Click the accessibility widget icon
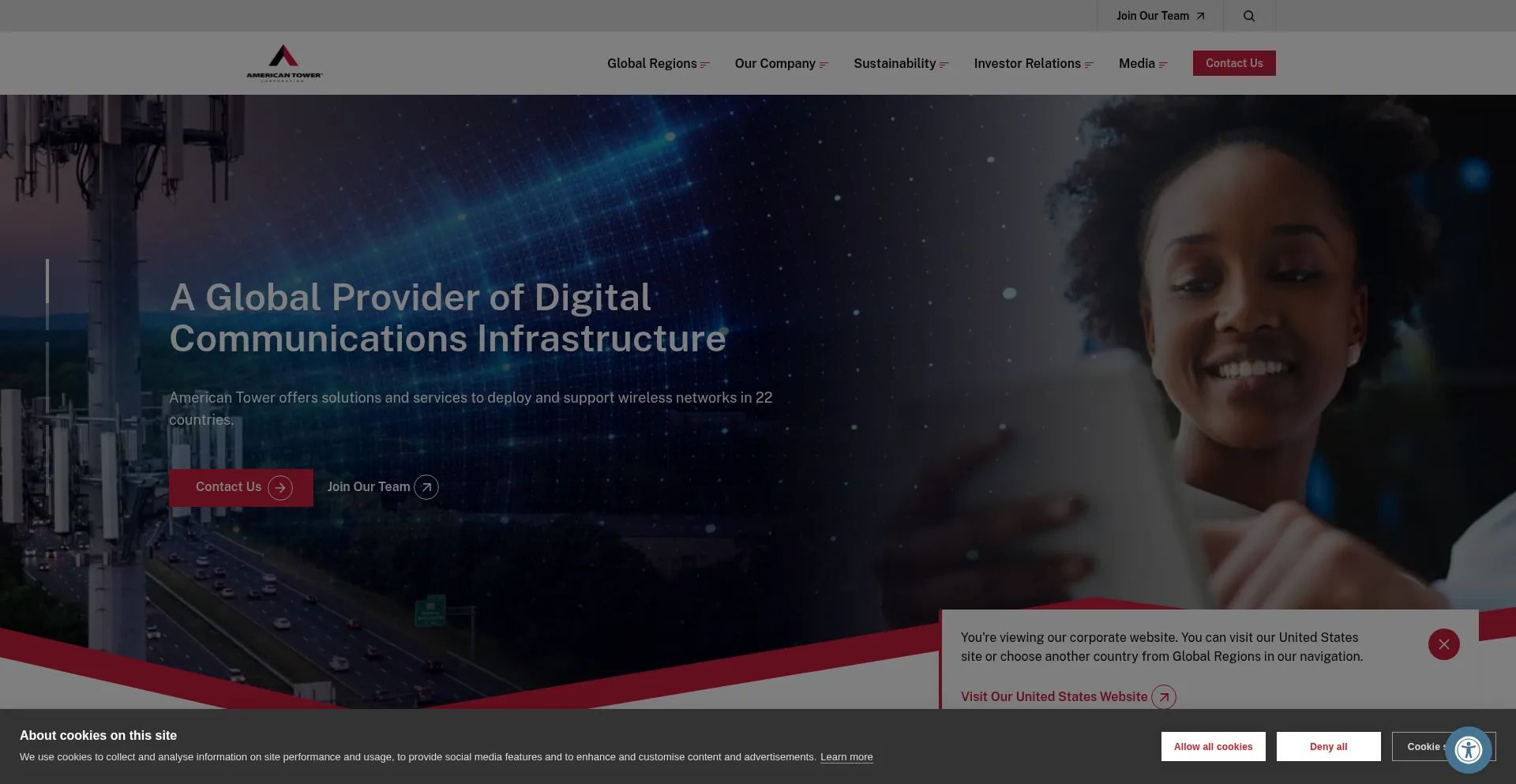This screenshot has width=1516, height=784. coord(1468,749)
